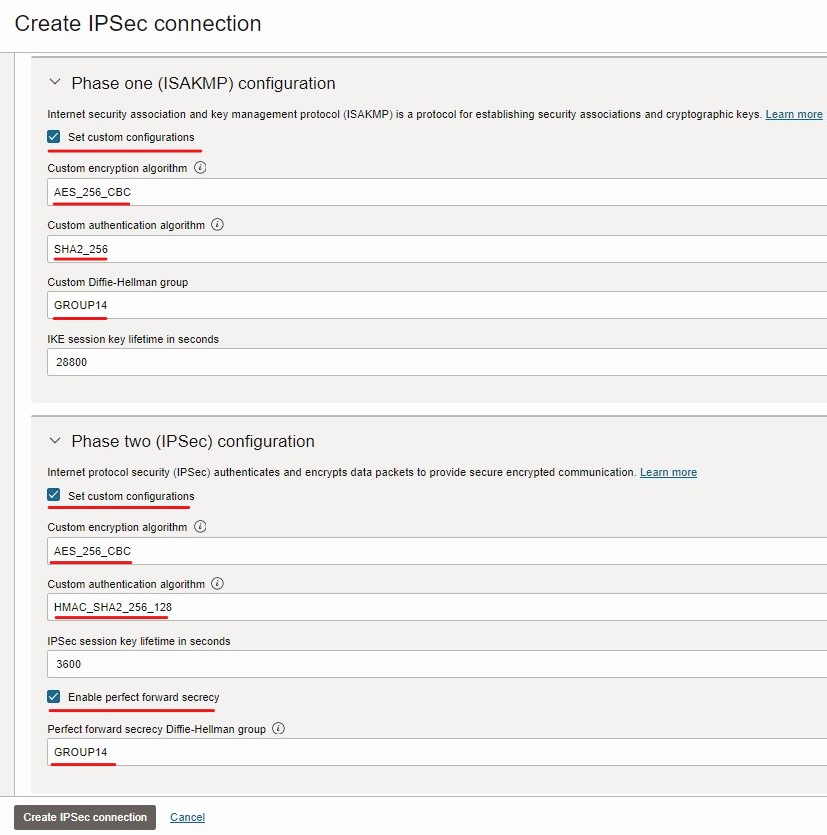Collapse Phase one (ISAKMP) configuration section
The image size is (827, 835).
(x=55, y=83)
